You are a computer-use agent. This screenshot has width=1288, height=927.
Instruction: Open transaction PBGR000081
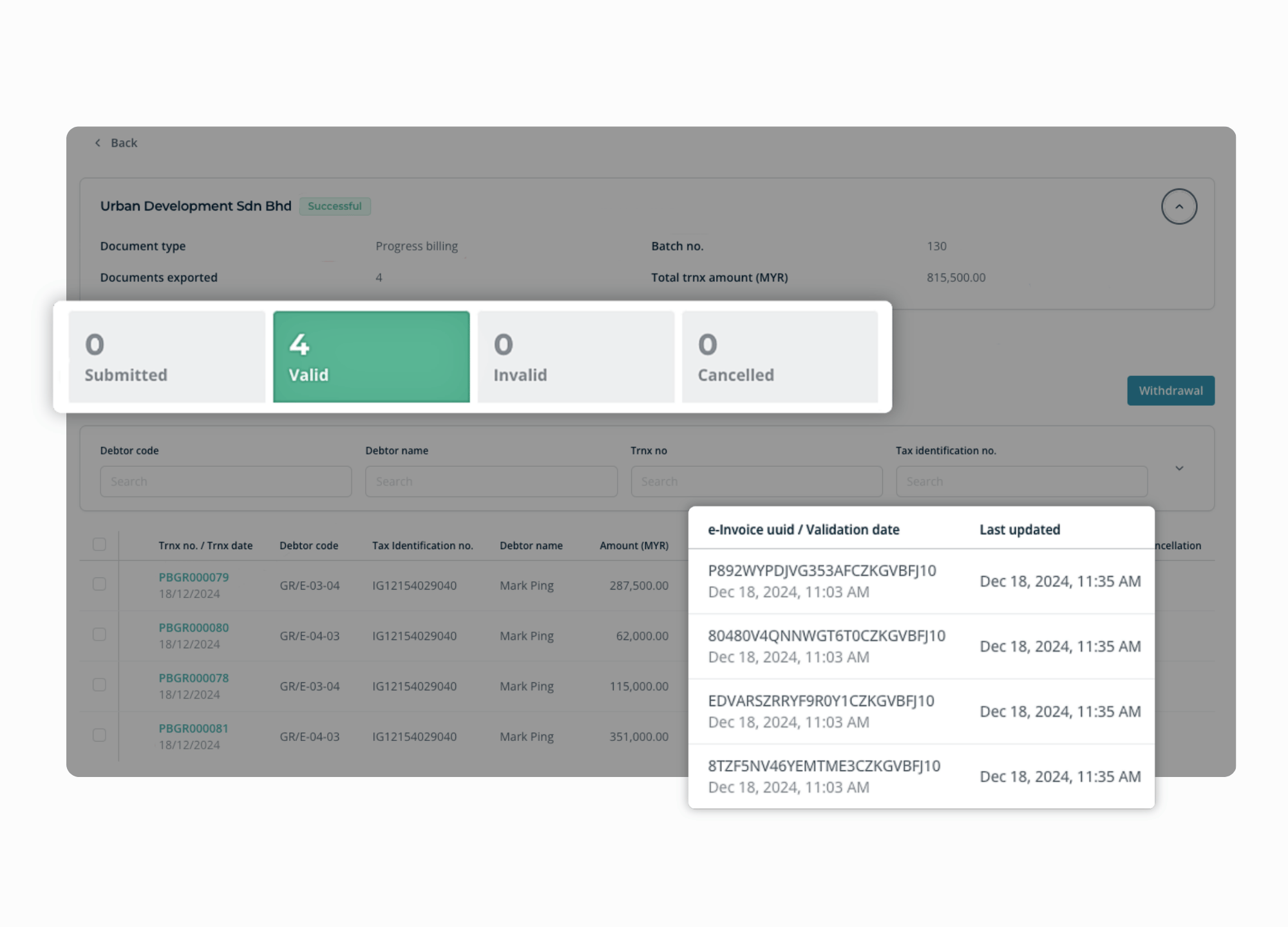point(194,729)
